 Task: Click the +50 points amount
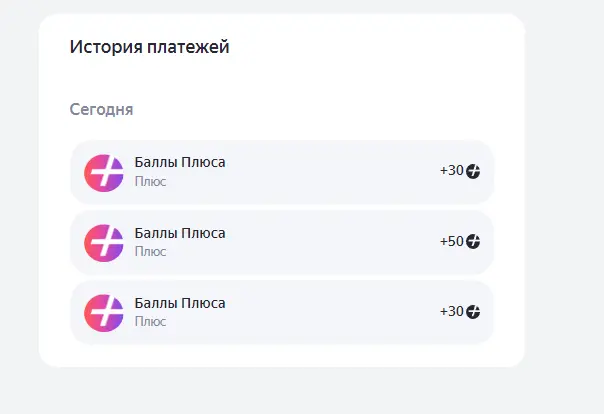pos(452,241)
